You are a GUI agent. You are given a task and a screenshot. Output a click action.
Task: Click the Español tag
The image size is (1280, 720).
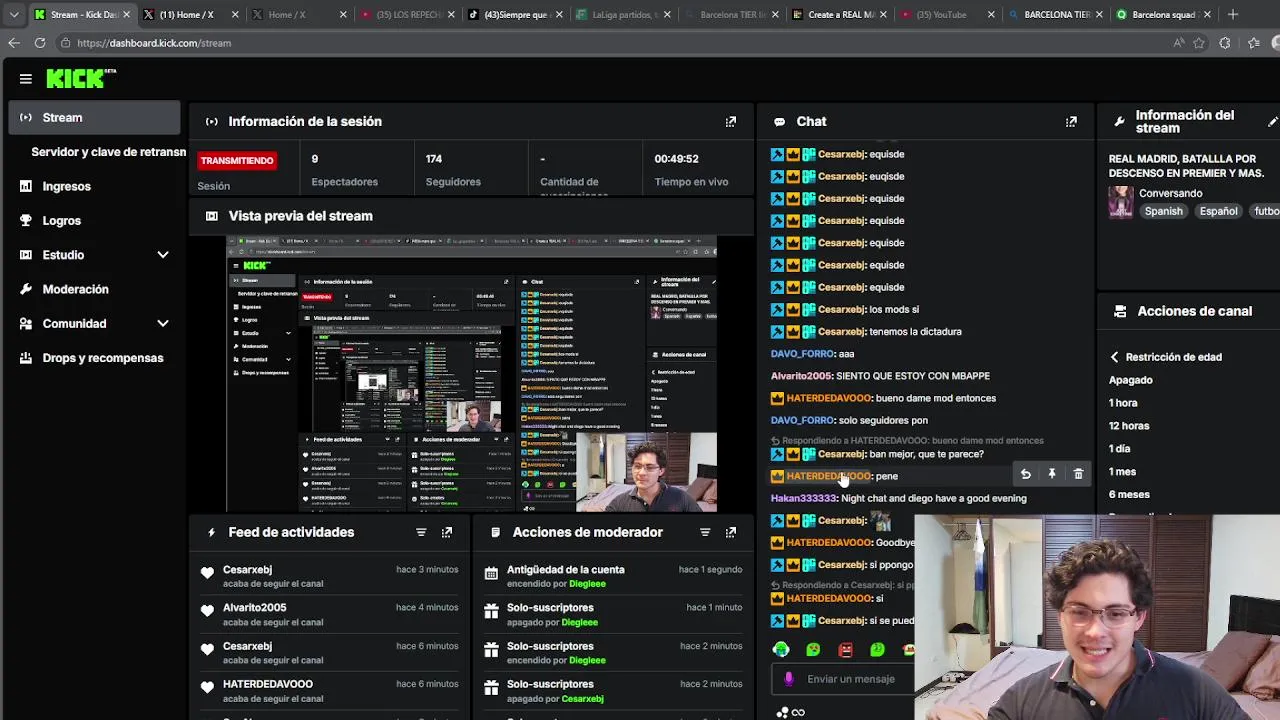click(1218, 211)
